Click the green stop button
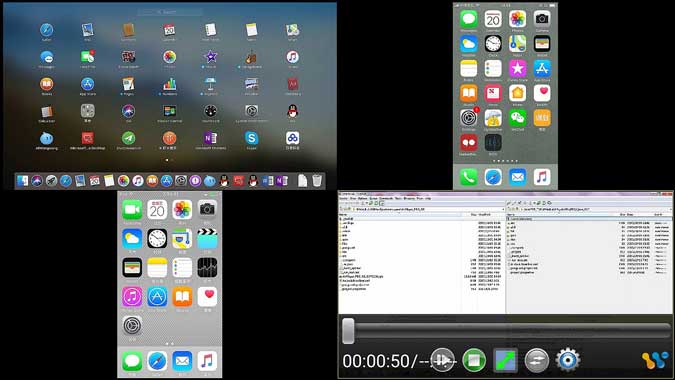Viewport: 675px width, 380px height. [474, 360]
